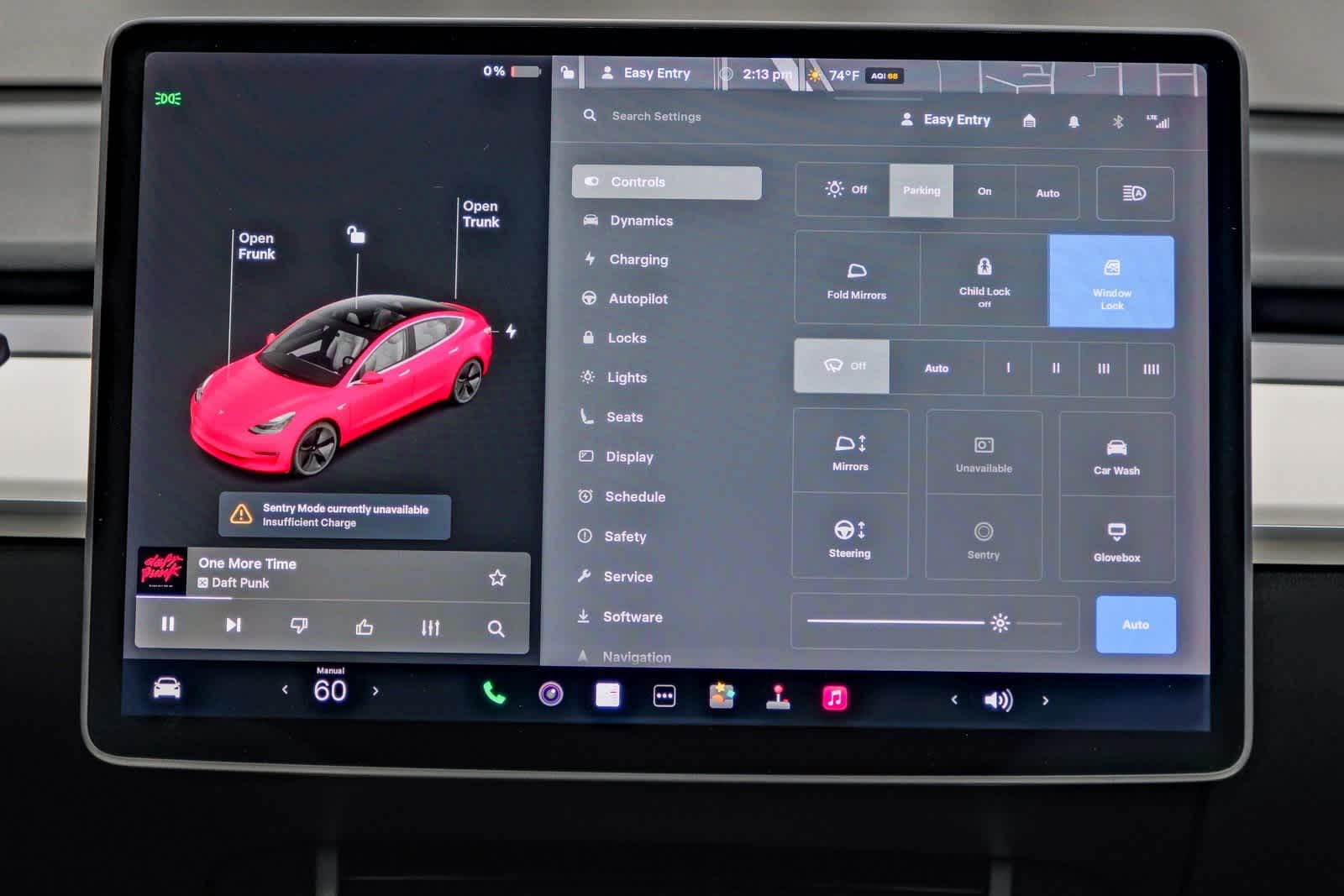Toggle Auto brightness button
1344x896 pixels.
pyautogui.click(x=1136, y=625)
